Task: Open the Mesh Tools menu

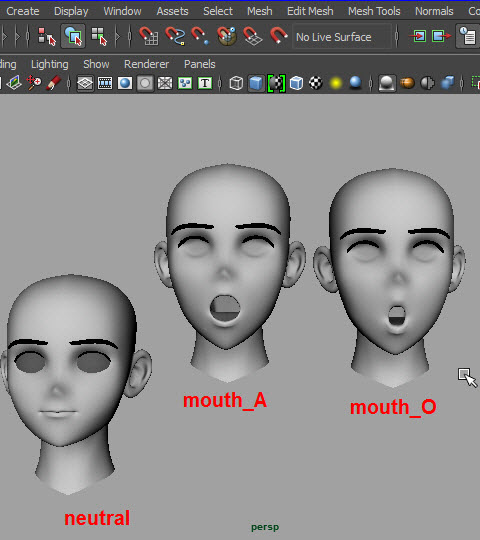Action: click(x=374, y=11)
